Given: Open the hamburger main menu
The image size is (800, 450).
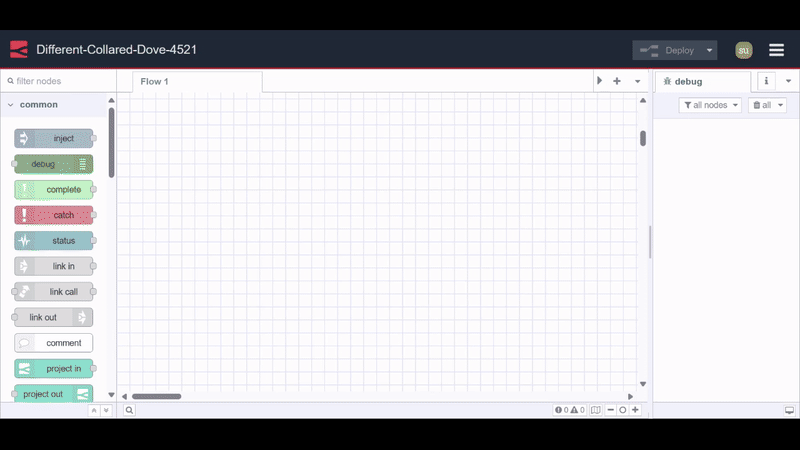Looking at the screenshot, I should point(777,50).
